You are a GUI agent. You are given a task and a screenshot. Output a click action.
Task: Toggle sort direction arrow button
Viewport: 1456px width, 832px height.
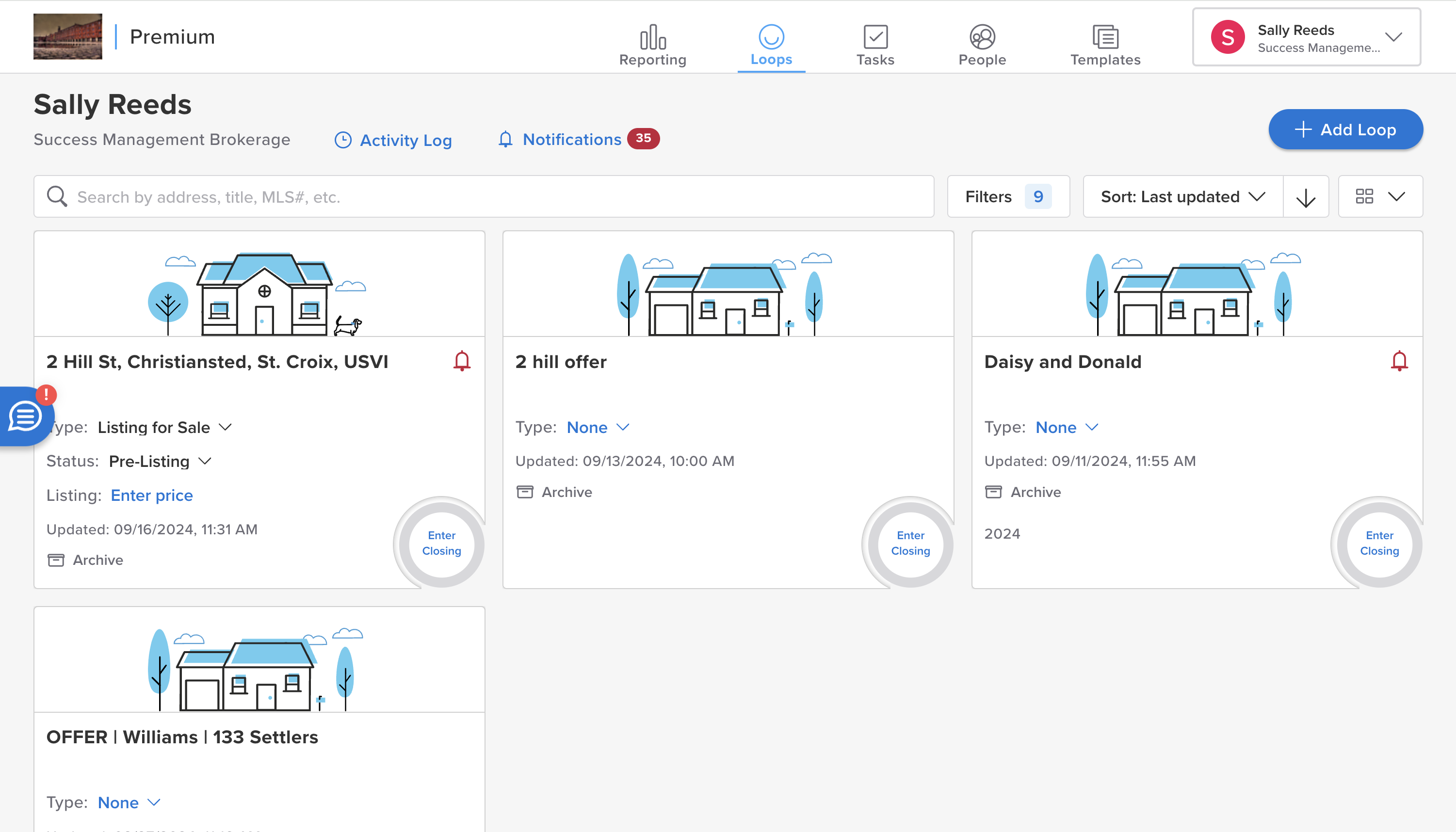(x=1305, y=197)
